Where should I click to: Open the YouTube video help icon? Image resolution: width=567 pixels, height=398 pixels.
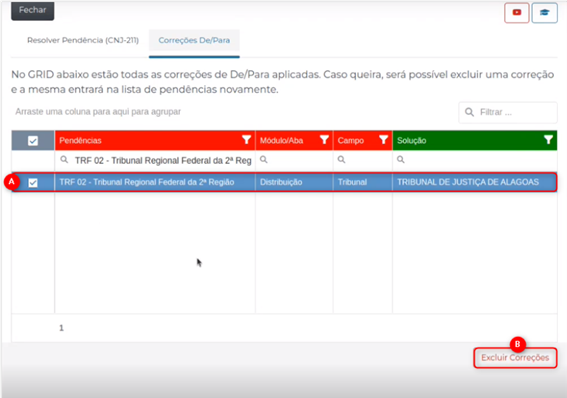click(x=517, y=13)
